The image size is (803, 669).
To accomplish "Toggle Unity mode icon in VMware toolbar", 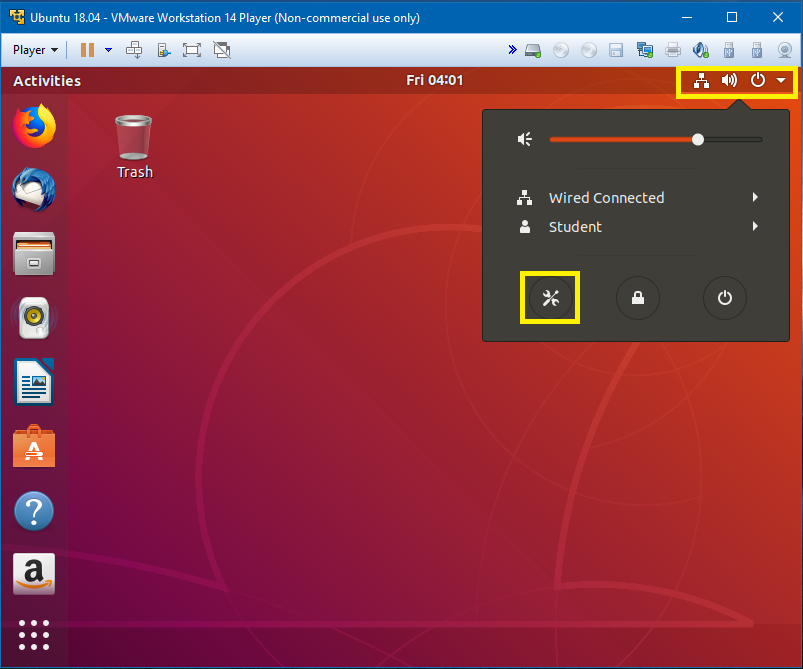I will coord(222,50).
